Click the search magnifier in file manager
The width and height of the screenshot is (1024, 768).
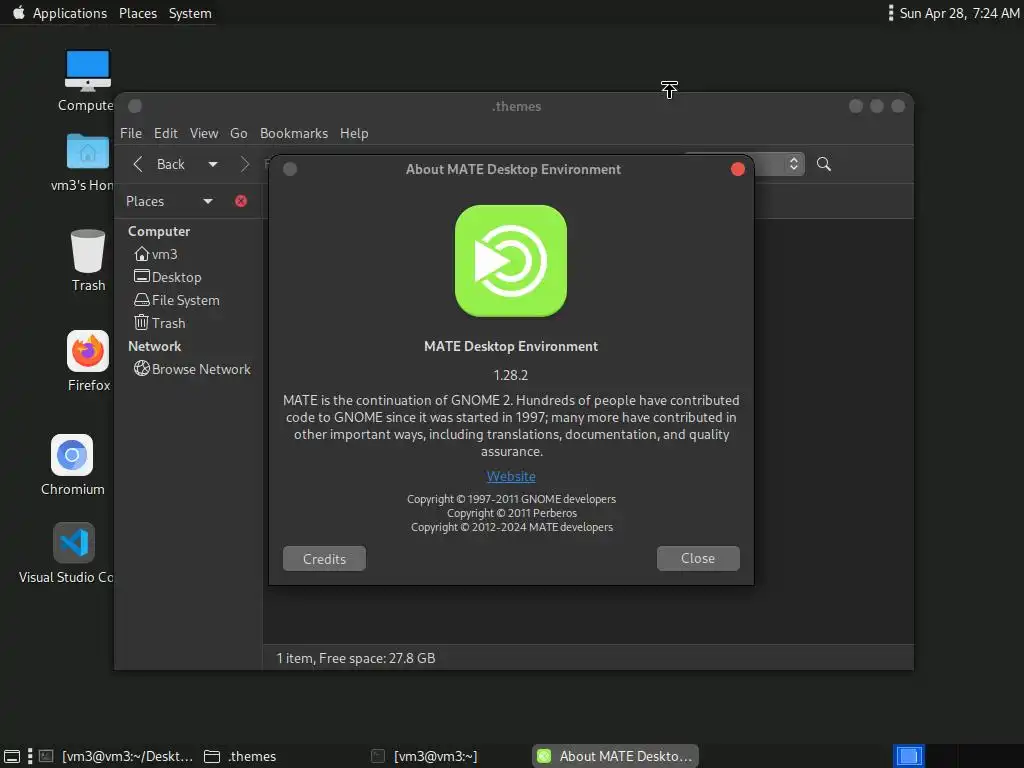click(x=824, y=164)
